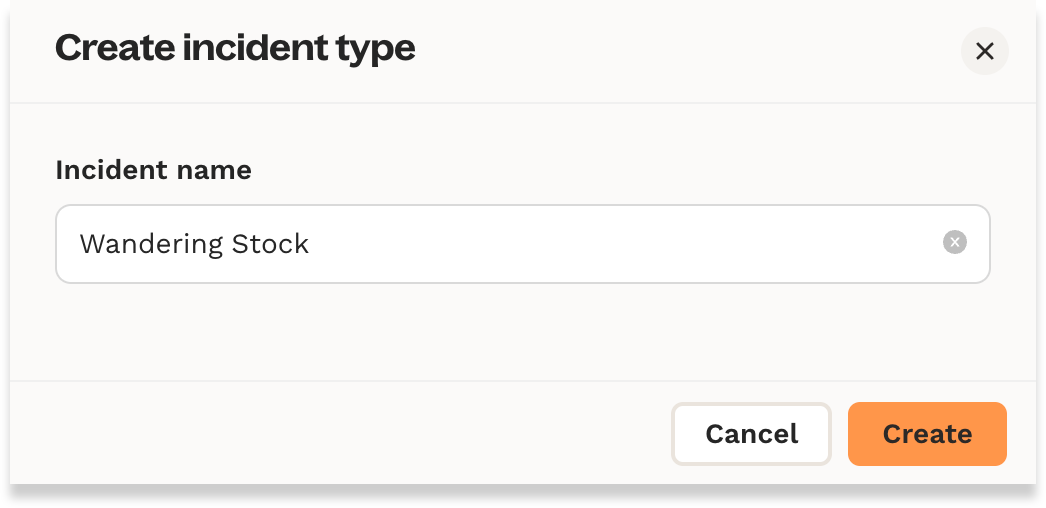
Task: Click the Incident name input field
Action: (500, 244)
